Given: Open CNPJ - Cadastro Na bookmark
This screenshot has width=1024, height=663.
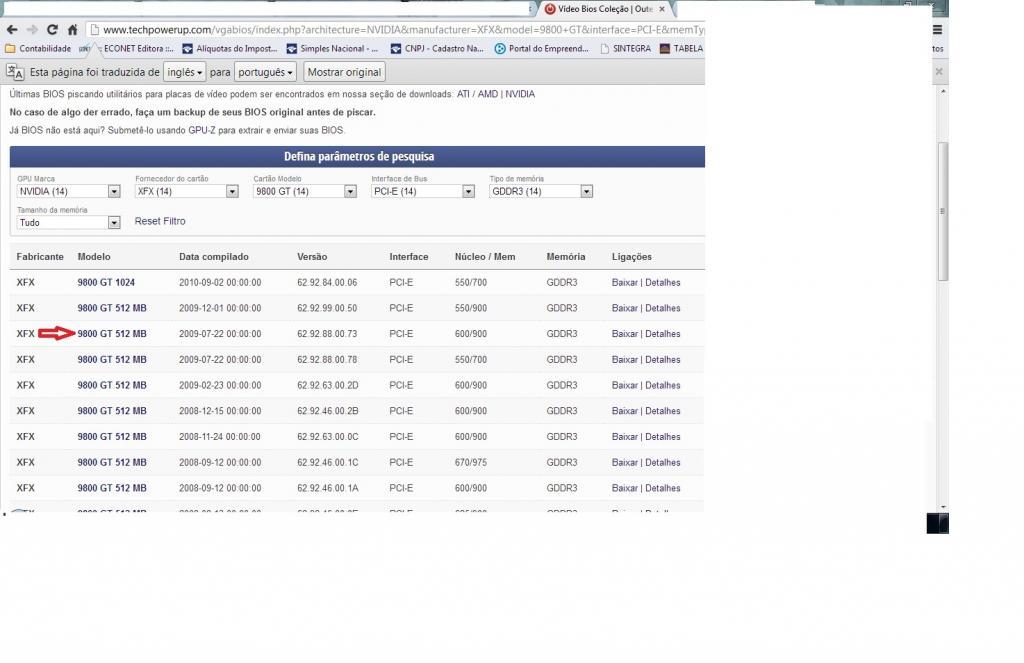Looking at the screenshot, I should coord(437,48).
